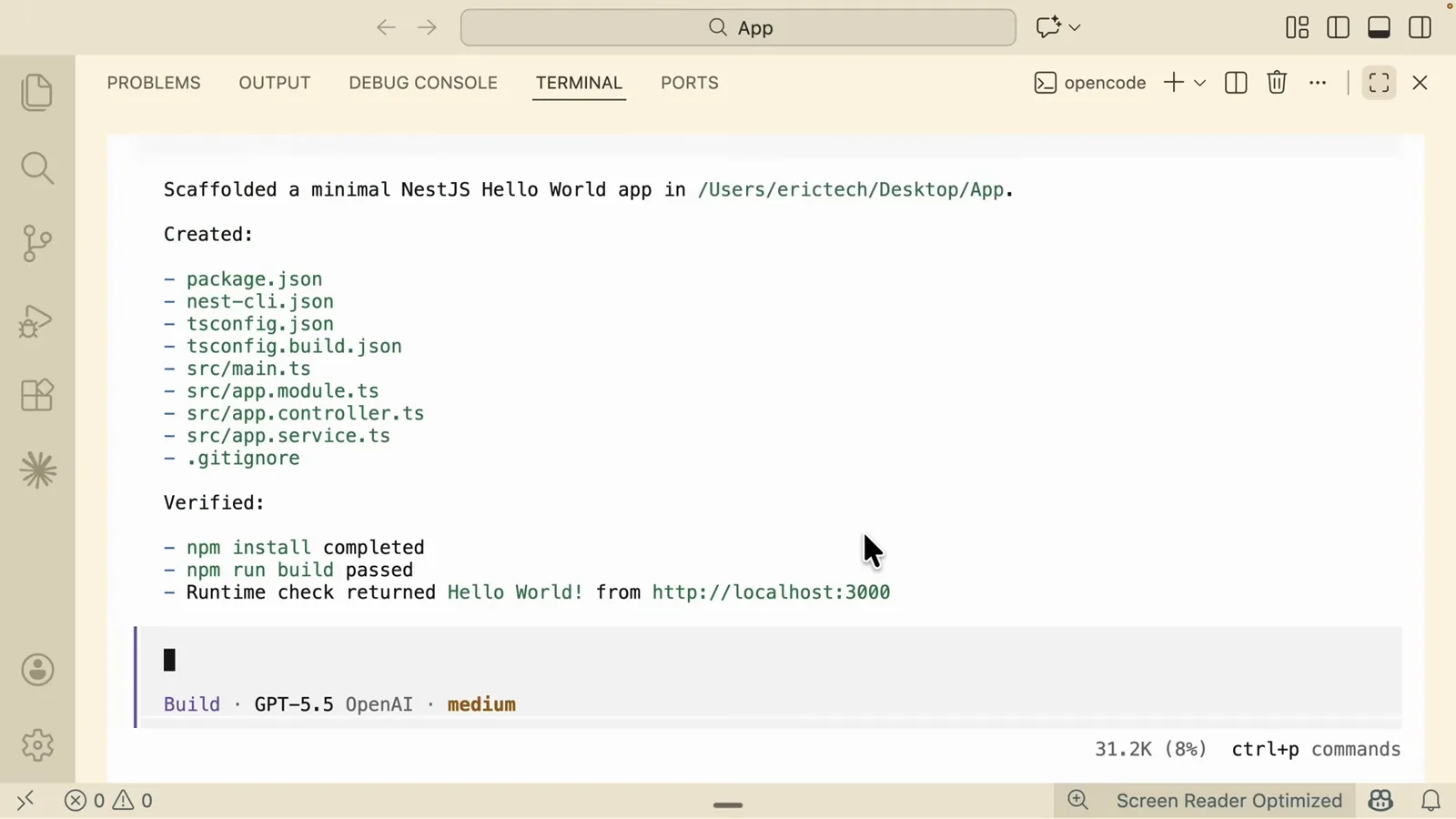Toggle the primary side bar
Screen dimensions: 1456x819
coord(1339,27)
